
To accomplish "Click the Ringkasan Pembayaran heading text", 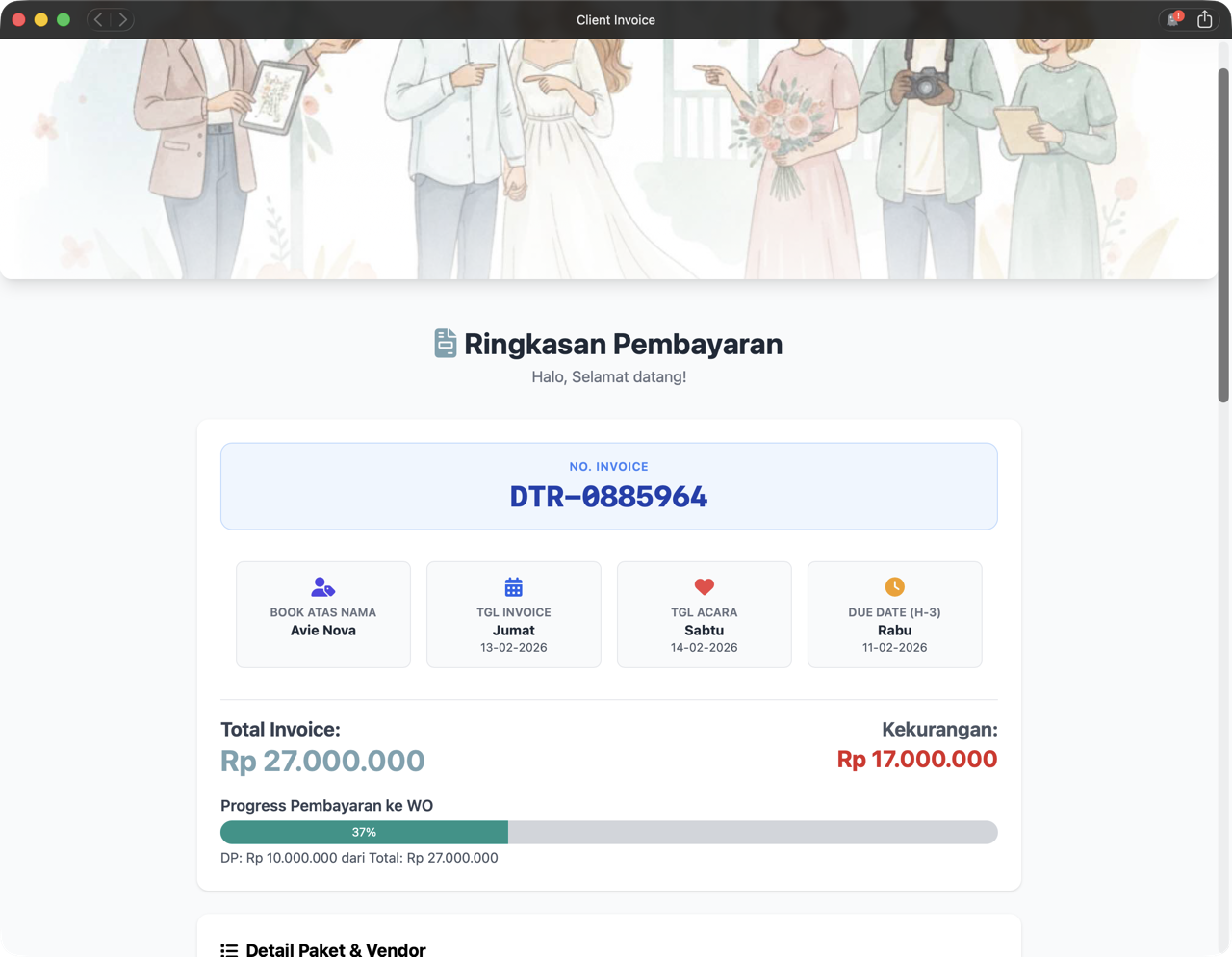I will point(623,344).
